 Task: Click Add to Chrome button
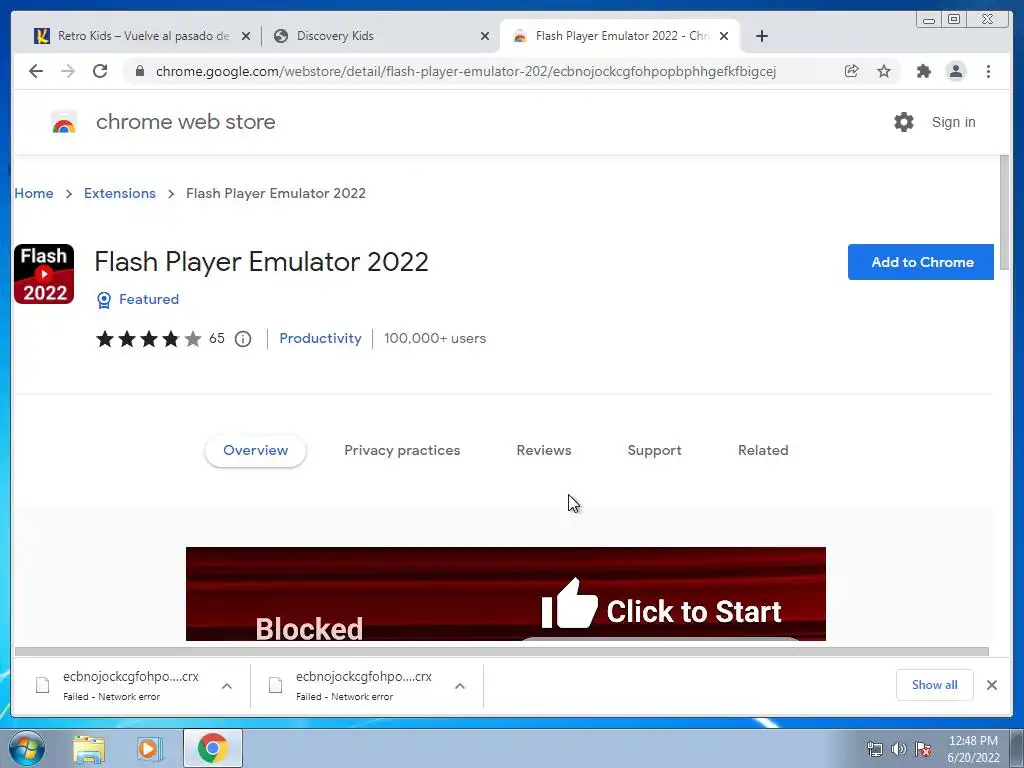click(x=921, y=262)
